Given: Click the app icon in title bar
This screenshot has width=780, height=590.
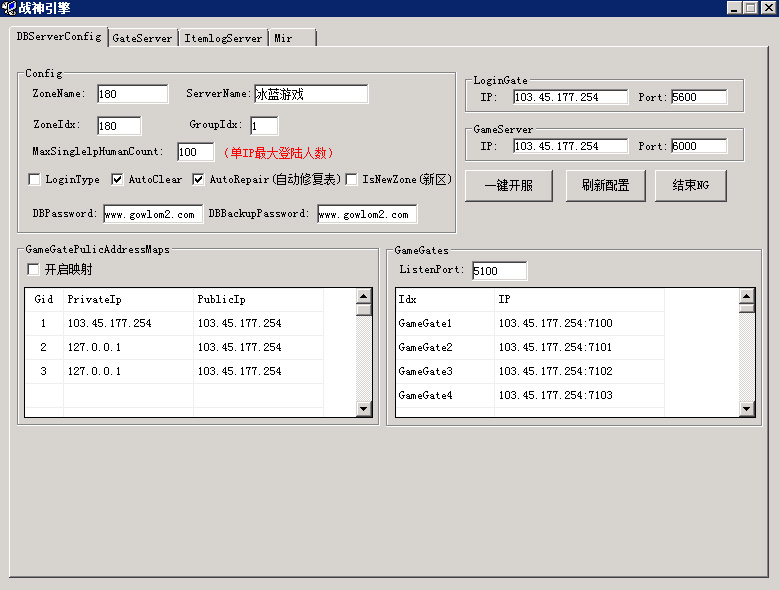Looking at the screenshot, I should tap(8, 8).
